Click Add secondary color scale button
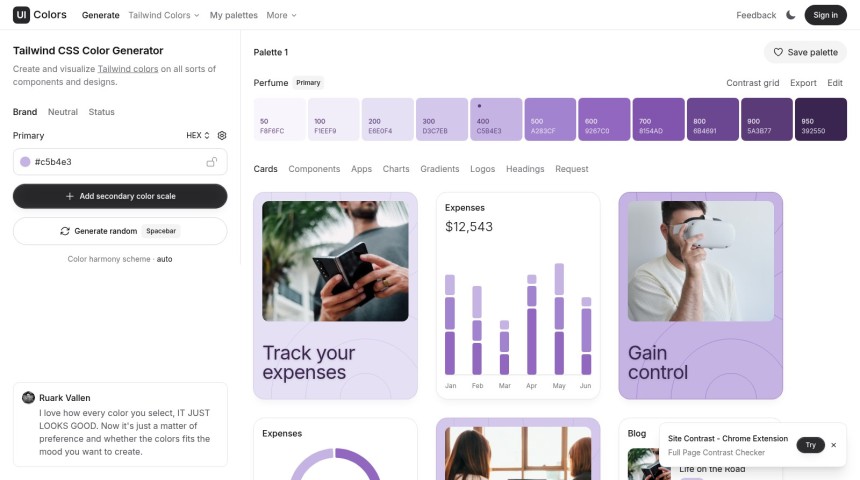Screen dimensions: 860x480 [120, 196]
